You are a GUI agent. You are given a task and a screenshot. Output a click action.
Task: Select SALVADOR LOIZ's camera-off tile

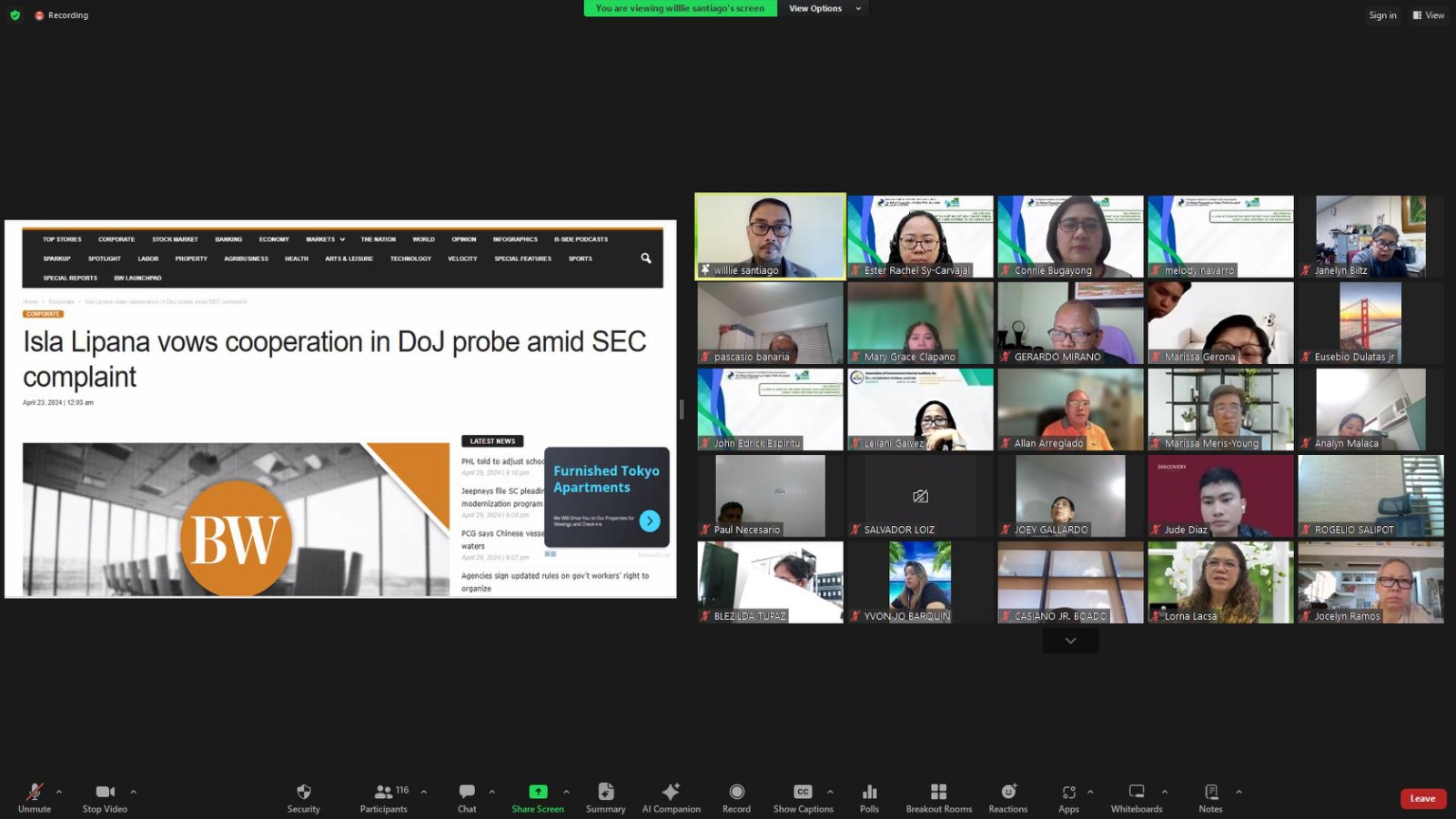(x=920, y=496)
